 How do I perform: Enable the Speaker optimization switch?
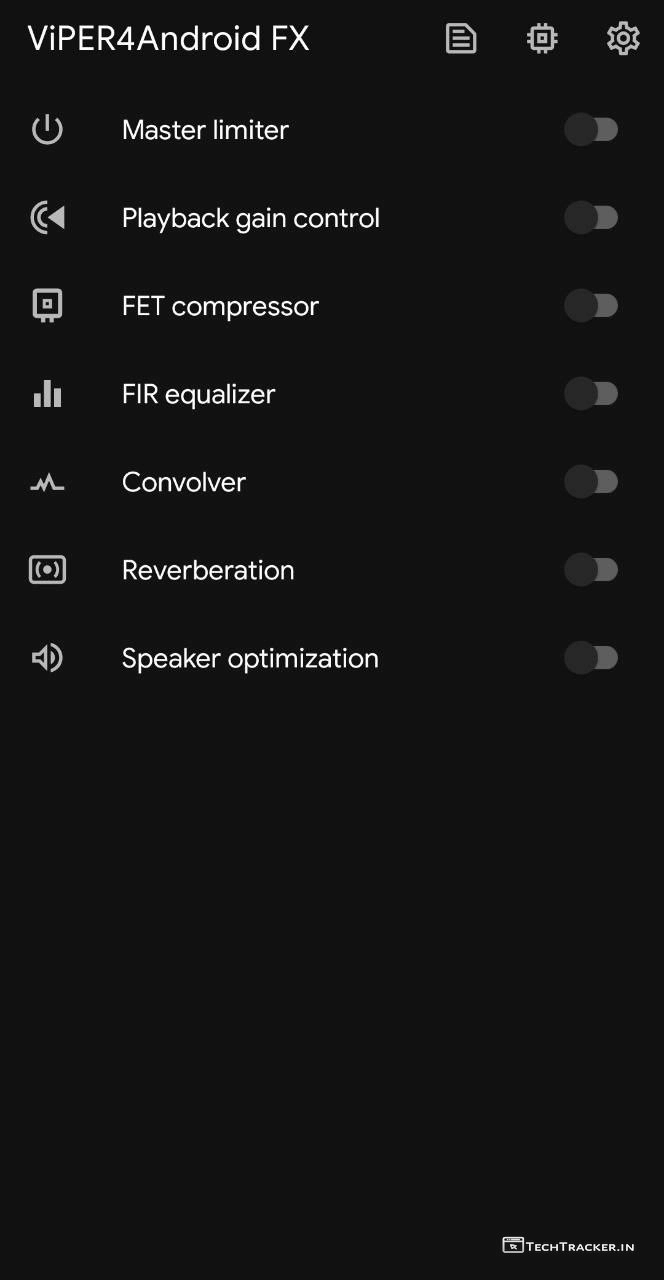coord(592,658)
